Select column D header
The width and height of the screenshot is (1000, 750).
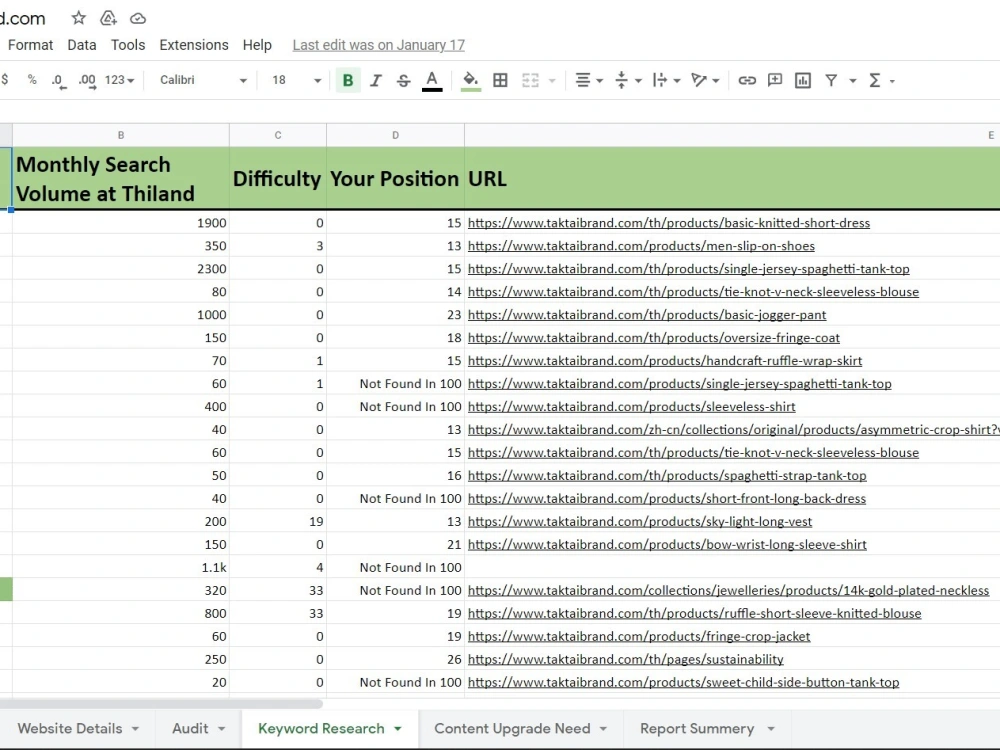pos(395,135)
